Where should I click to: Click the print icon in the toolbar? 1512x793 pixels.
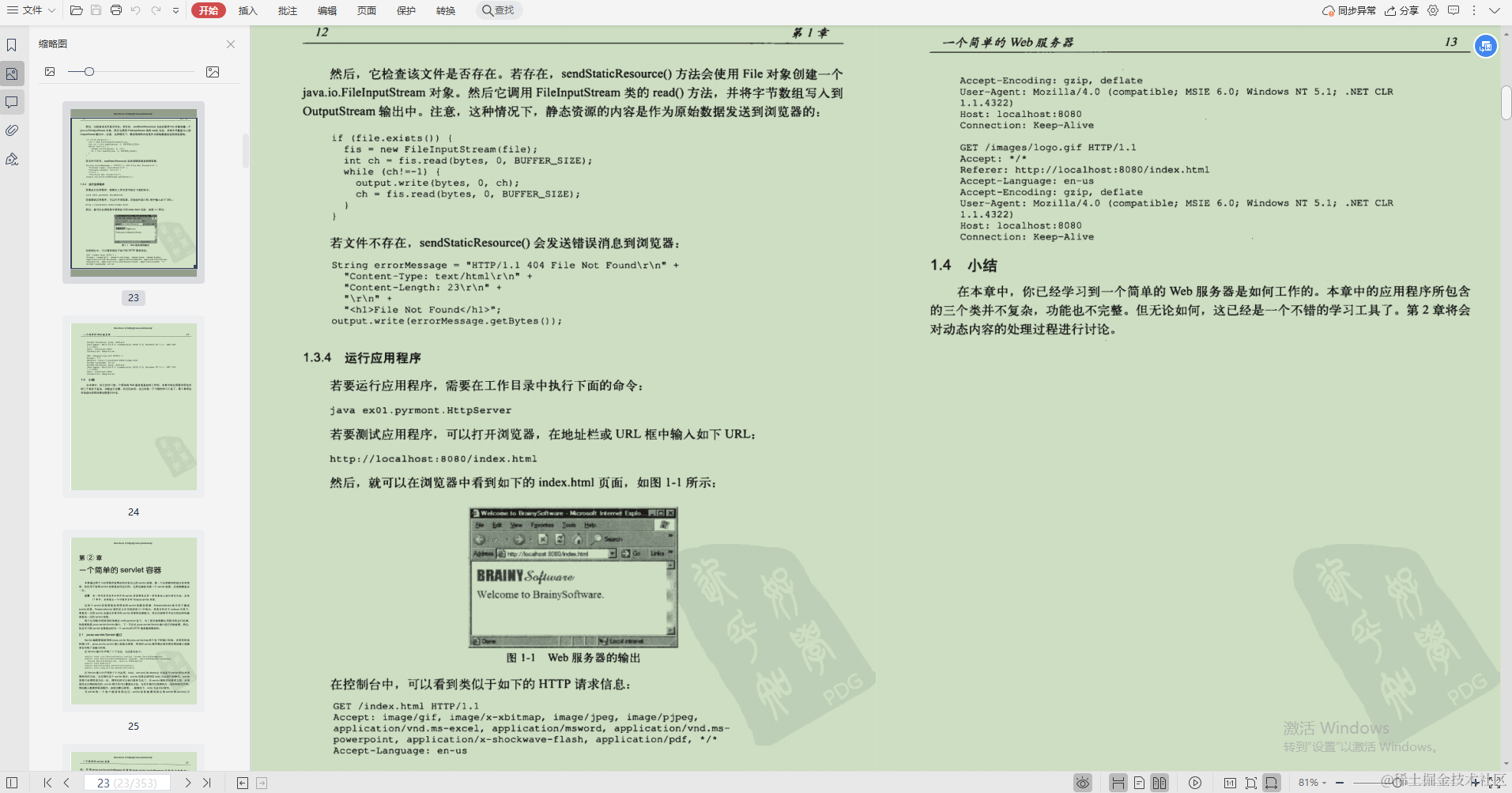tap(116, 10)
